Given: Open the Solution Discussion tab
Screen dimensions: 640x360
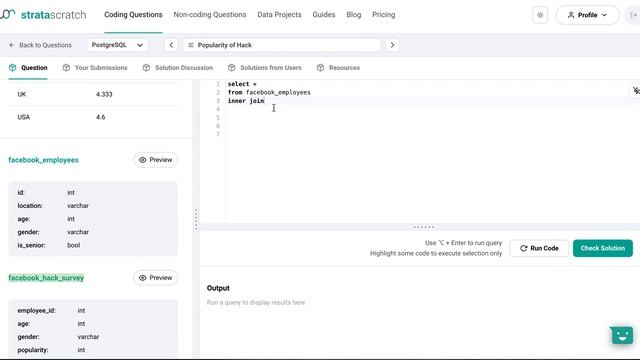Looking at the screenshot, I should (x=178, y=68).
